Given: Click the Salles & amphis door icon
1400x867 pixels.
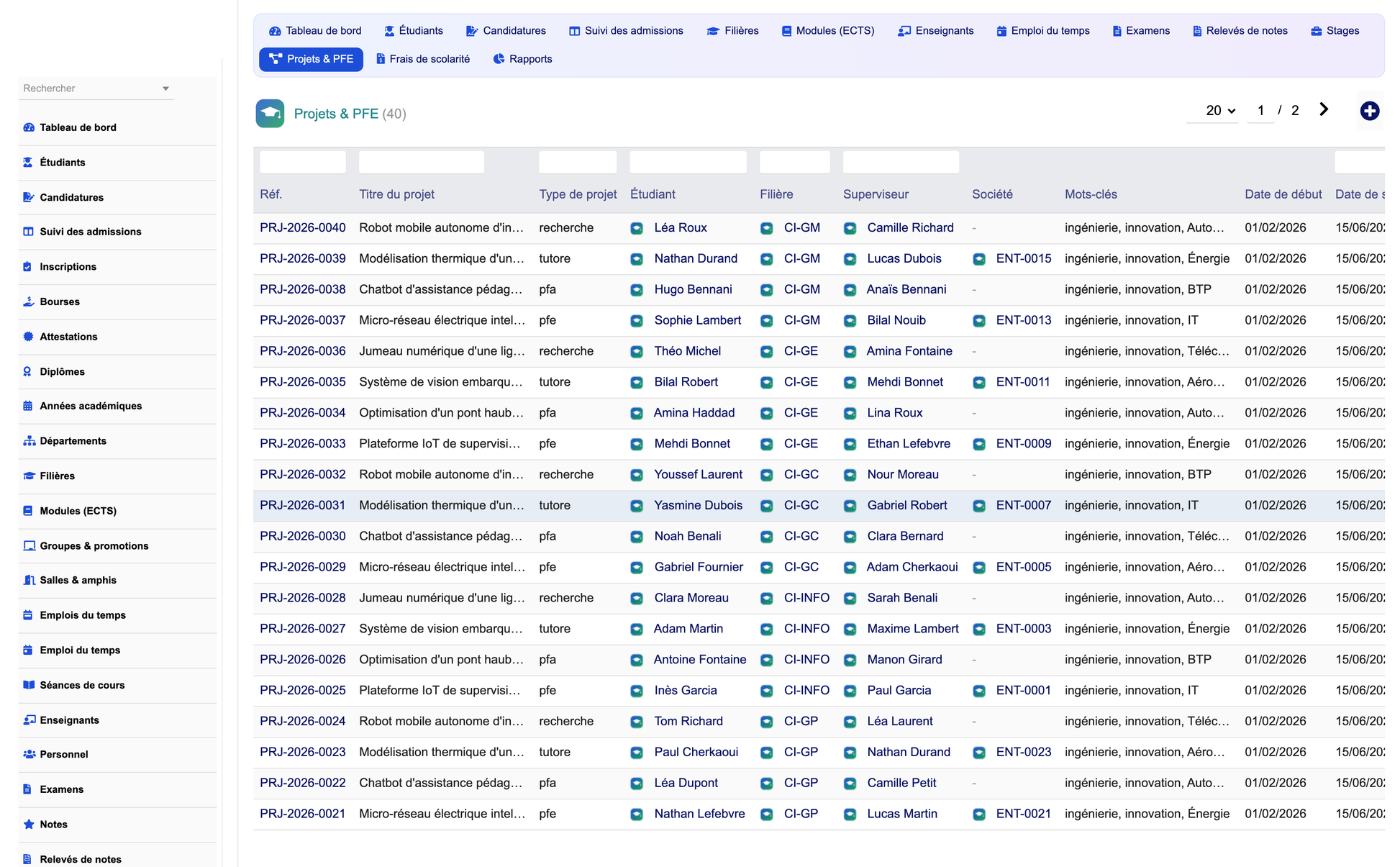Looking at the screenshot, I should (29, 580).
